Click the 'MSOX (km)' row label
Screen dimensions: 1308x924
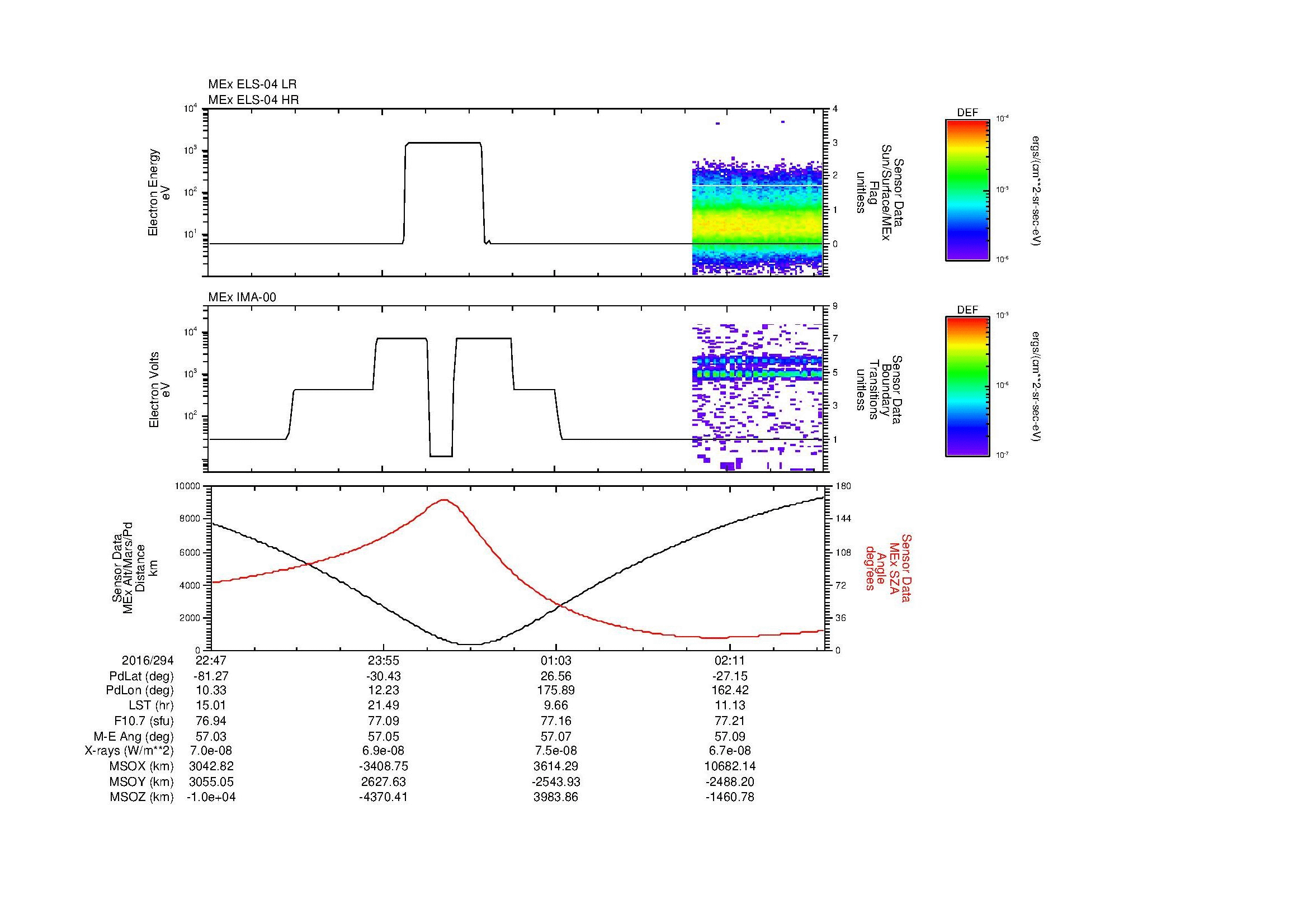click(142, 766)
